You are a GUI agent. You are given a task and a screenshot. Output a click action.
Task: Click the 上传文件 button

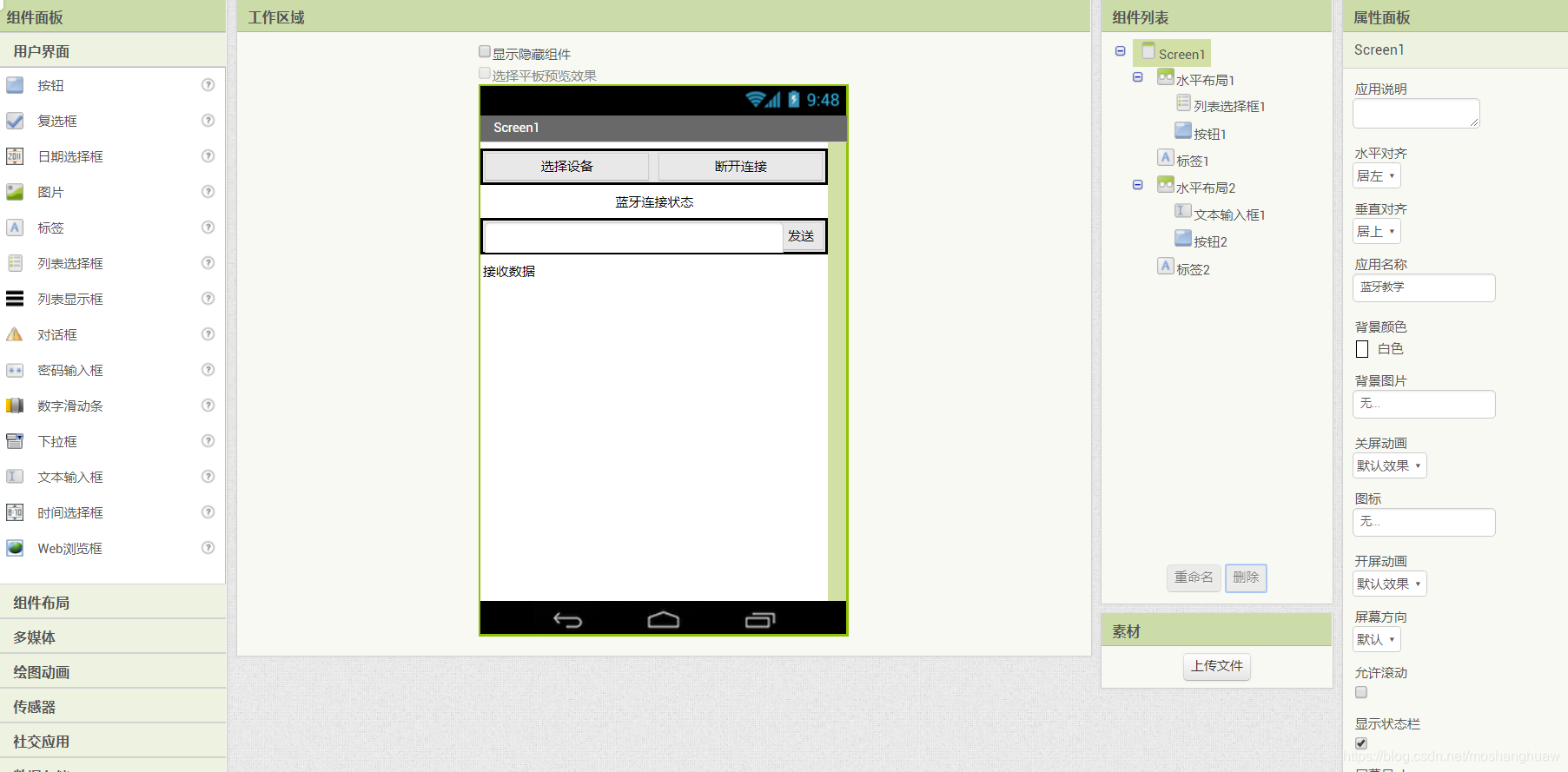click(x=1217, y=666)
